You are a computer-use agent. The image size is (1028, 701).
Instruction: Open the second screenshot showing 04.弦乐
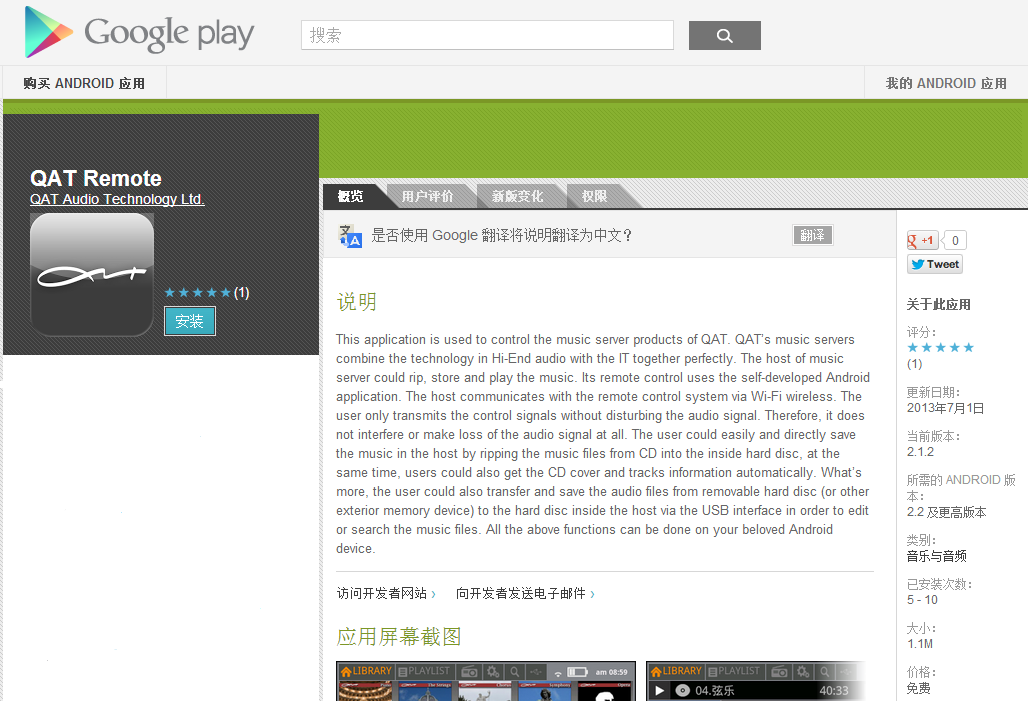[x=755, y=681]
